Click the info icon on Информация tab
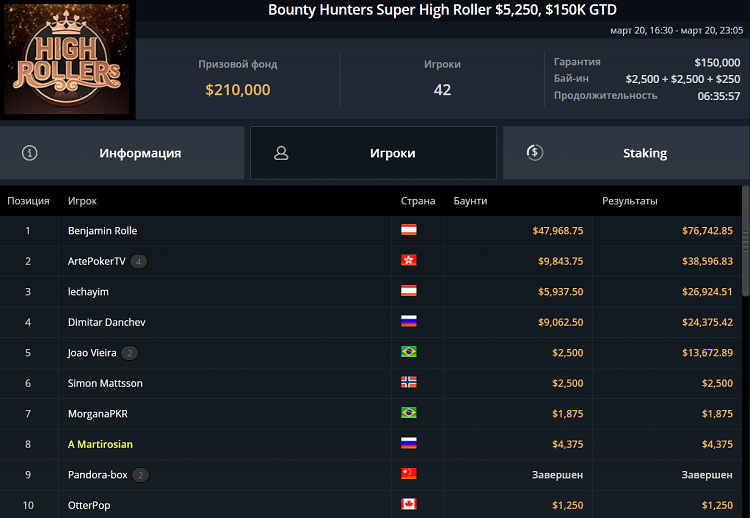 [30, 153]
